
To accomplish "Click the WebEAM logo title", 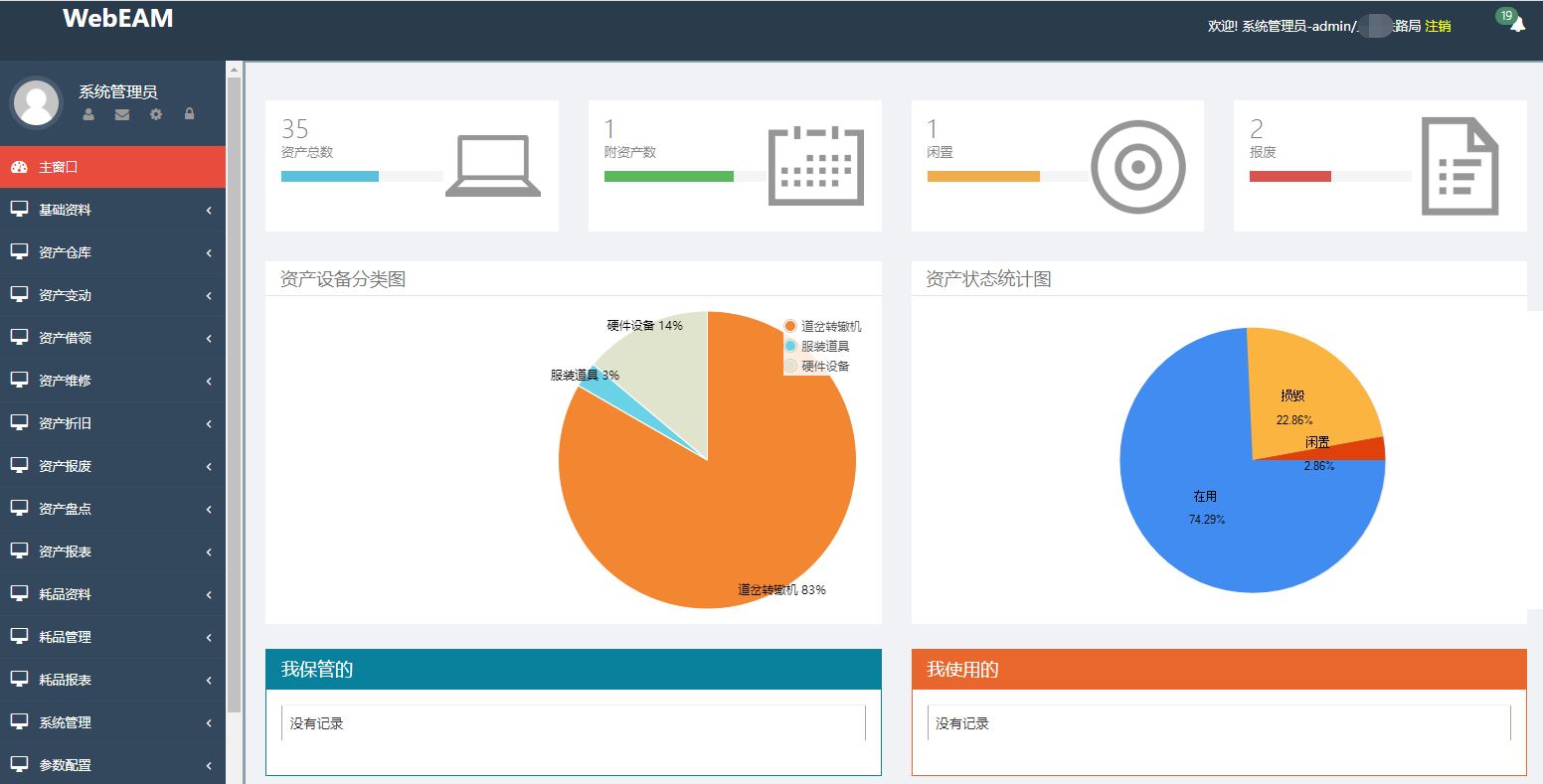I will click(117, 18).
